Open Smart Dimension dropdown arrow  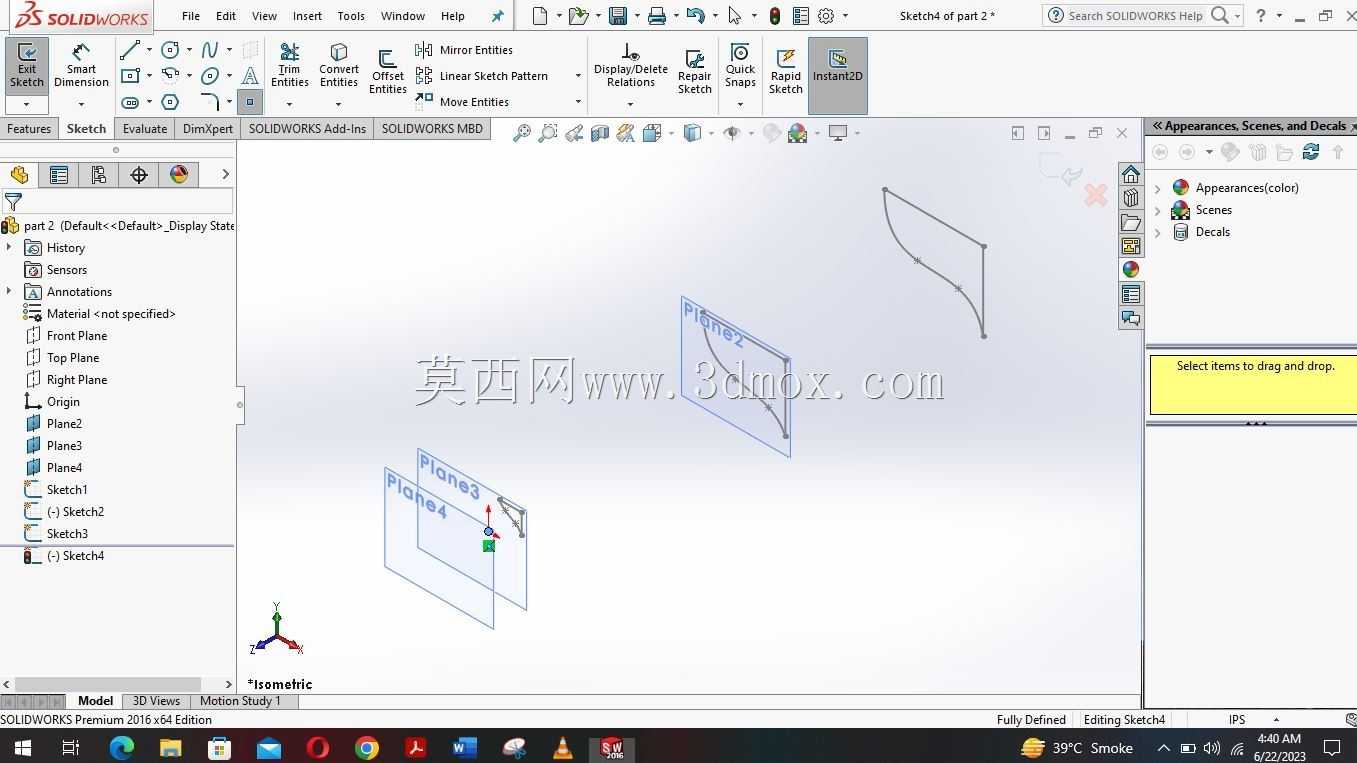(81, 104)
